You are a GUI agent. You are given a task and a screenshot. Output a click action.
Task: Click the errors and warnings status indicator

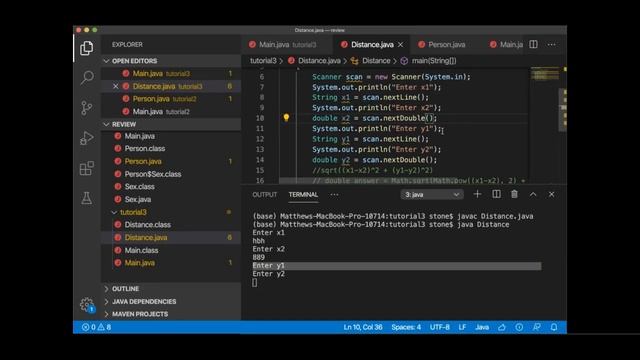click(x=96, y=327)
